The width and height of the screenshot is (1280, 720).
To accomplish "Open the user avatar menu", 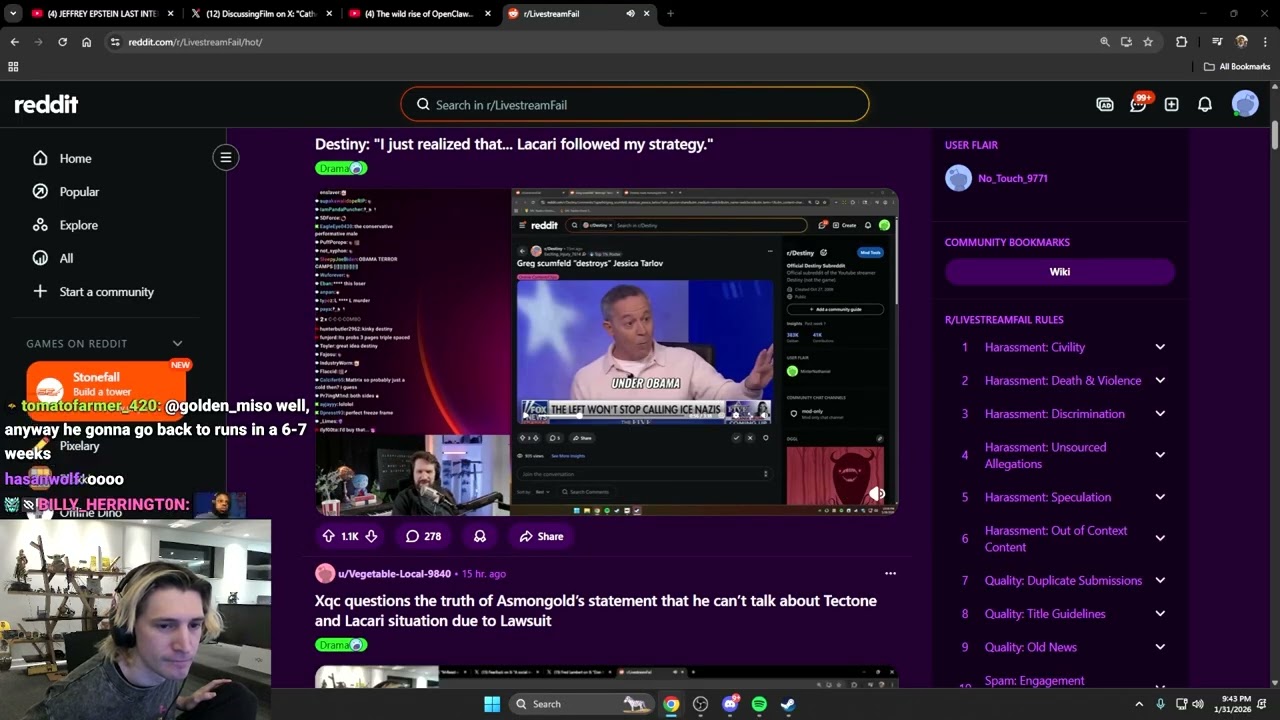I will [x=1245, y=104].
